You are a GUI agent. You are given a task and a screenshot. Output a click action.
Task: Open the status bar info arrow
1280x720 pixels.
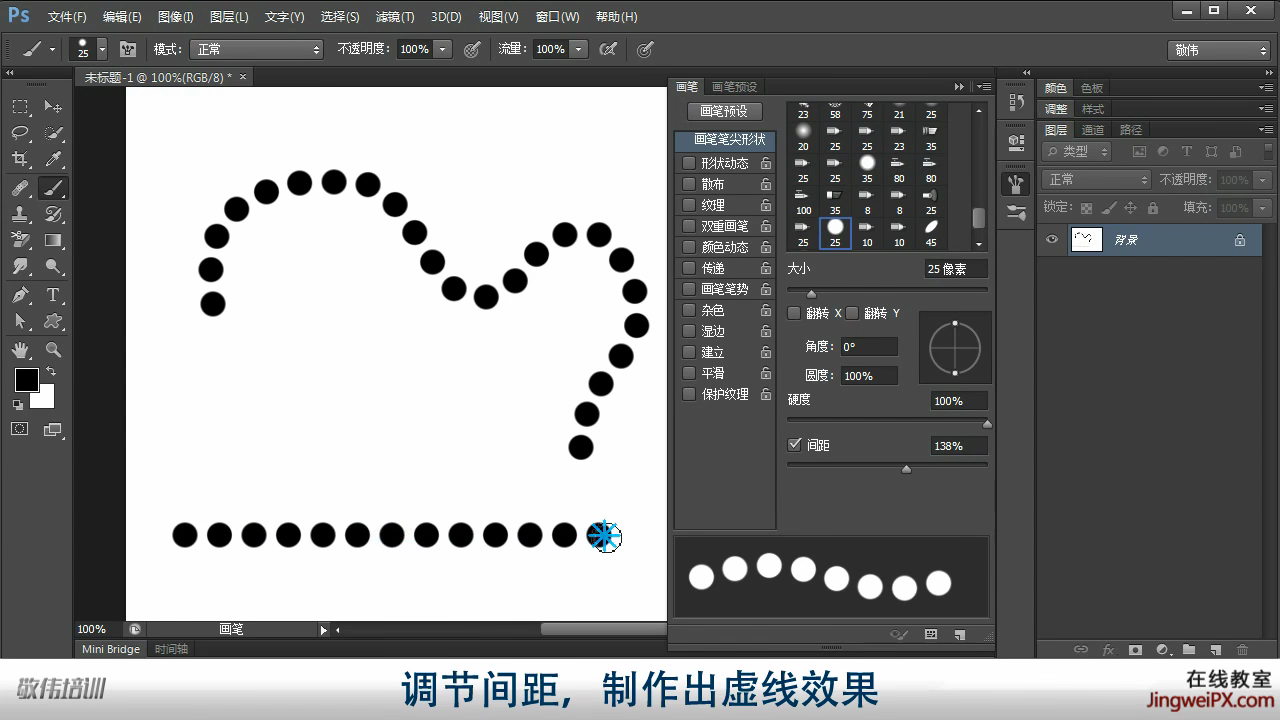click(323, 630)
